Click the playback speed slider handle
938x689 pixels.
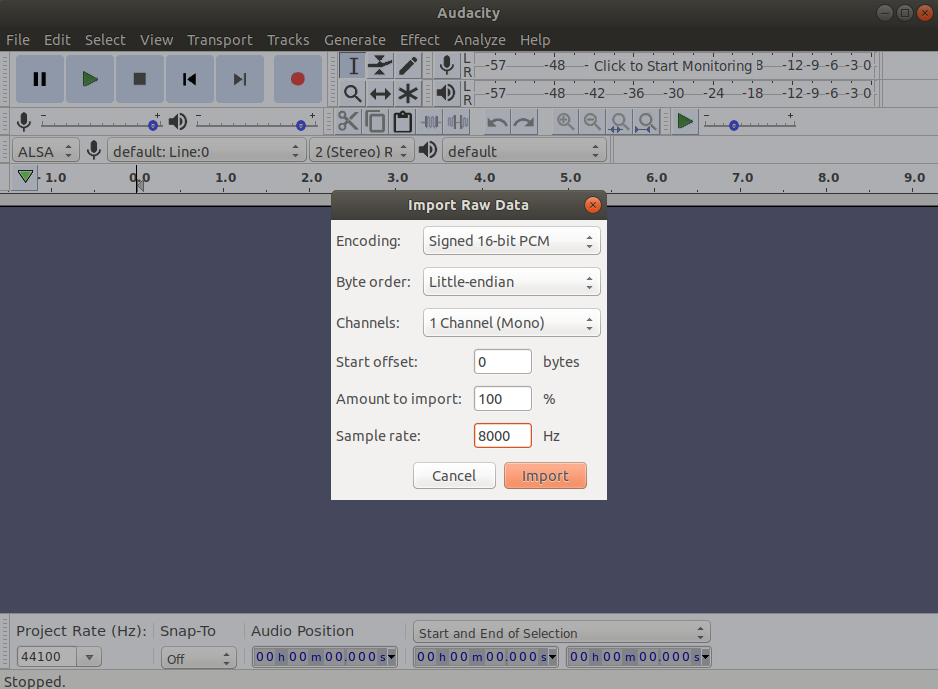733,125
